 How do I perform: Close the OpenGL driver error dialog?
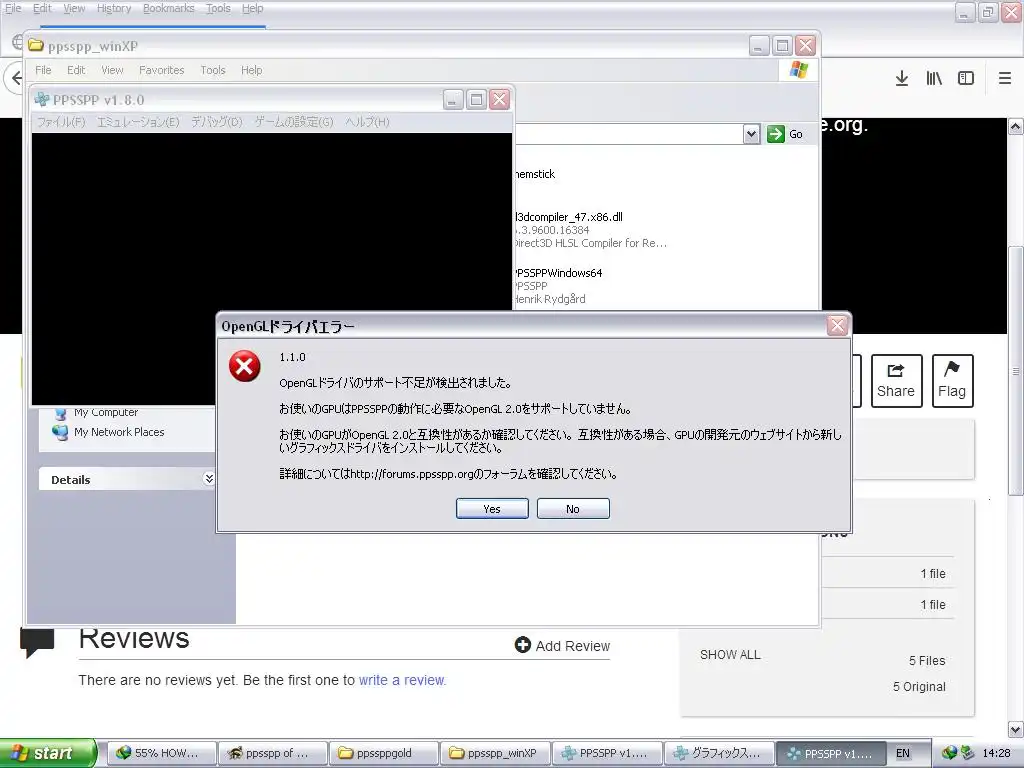pos(837,325)
